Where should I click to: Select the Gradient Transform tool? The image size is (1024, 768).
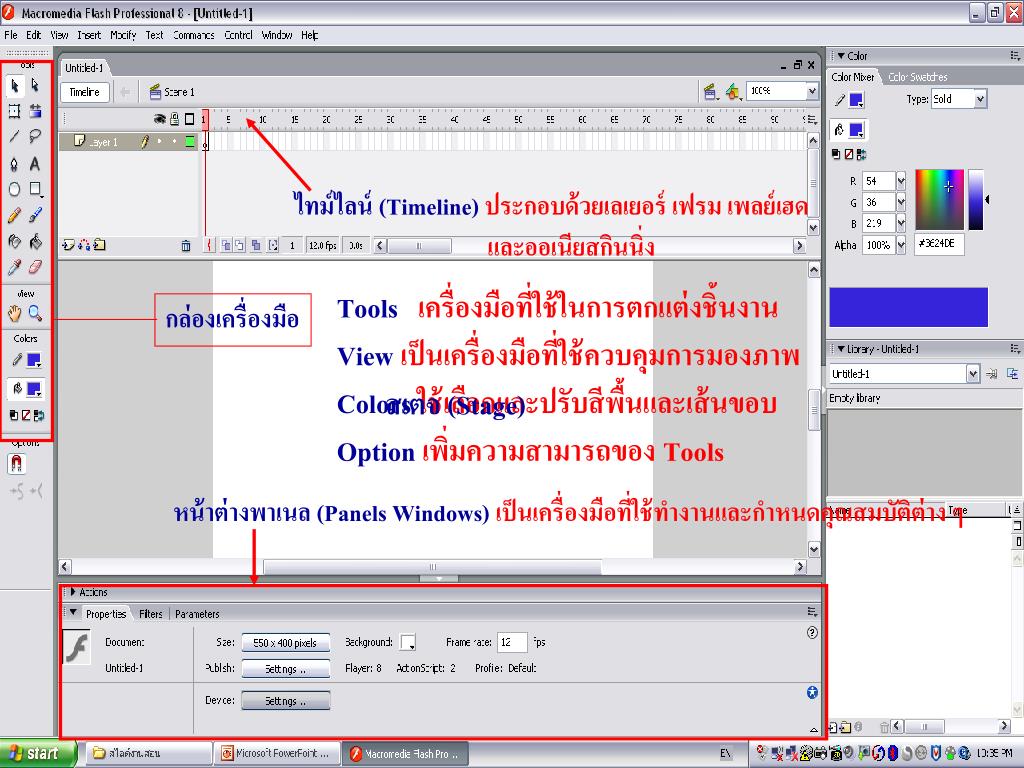coord(35,111)
